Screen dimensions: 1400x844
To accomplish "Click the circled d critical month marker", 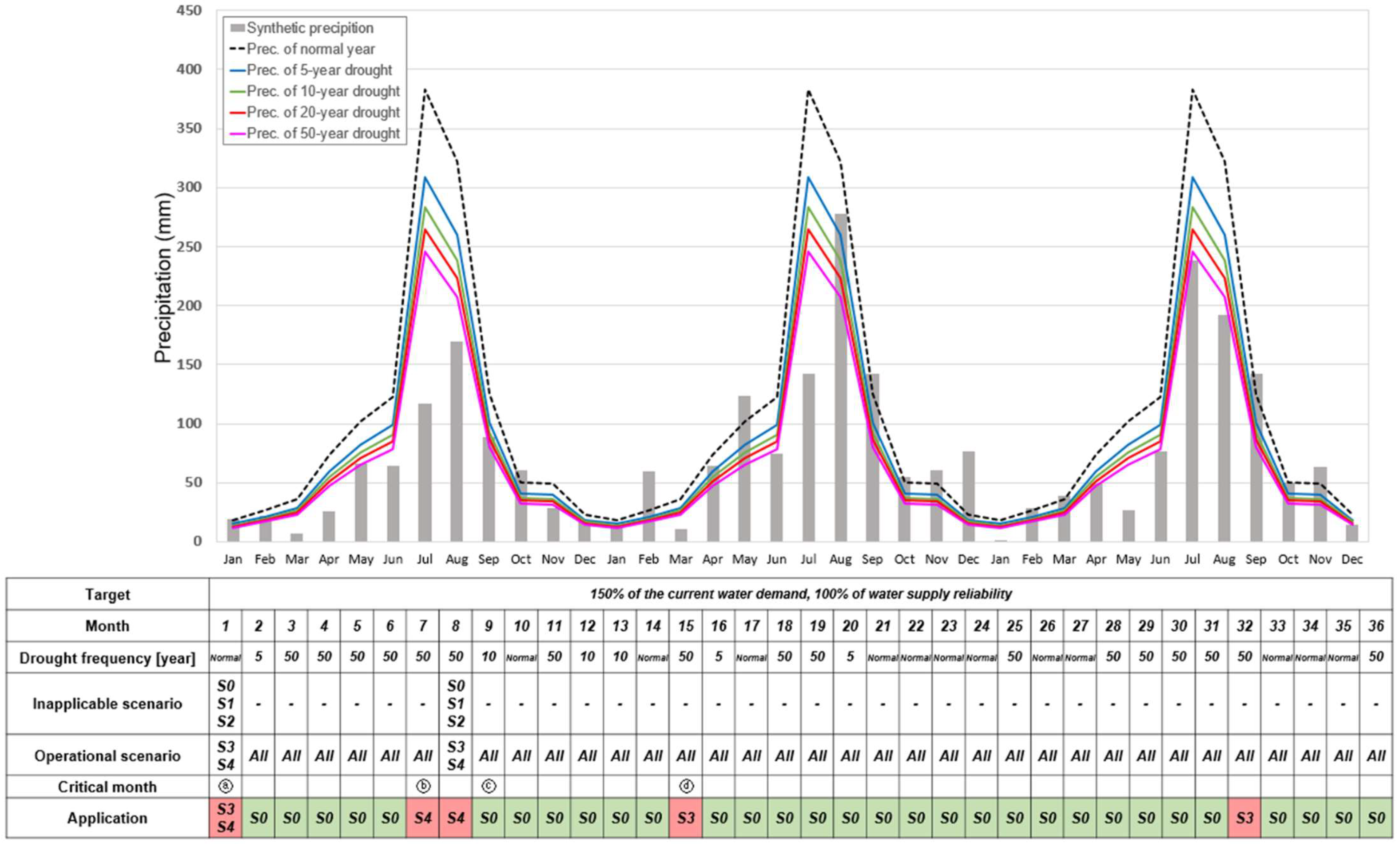I will 686,786.
